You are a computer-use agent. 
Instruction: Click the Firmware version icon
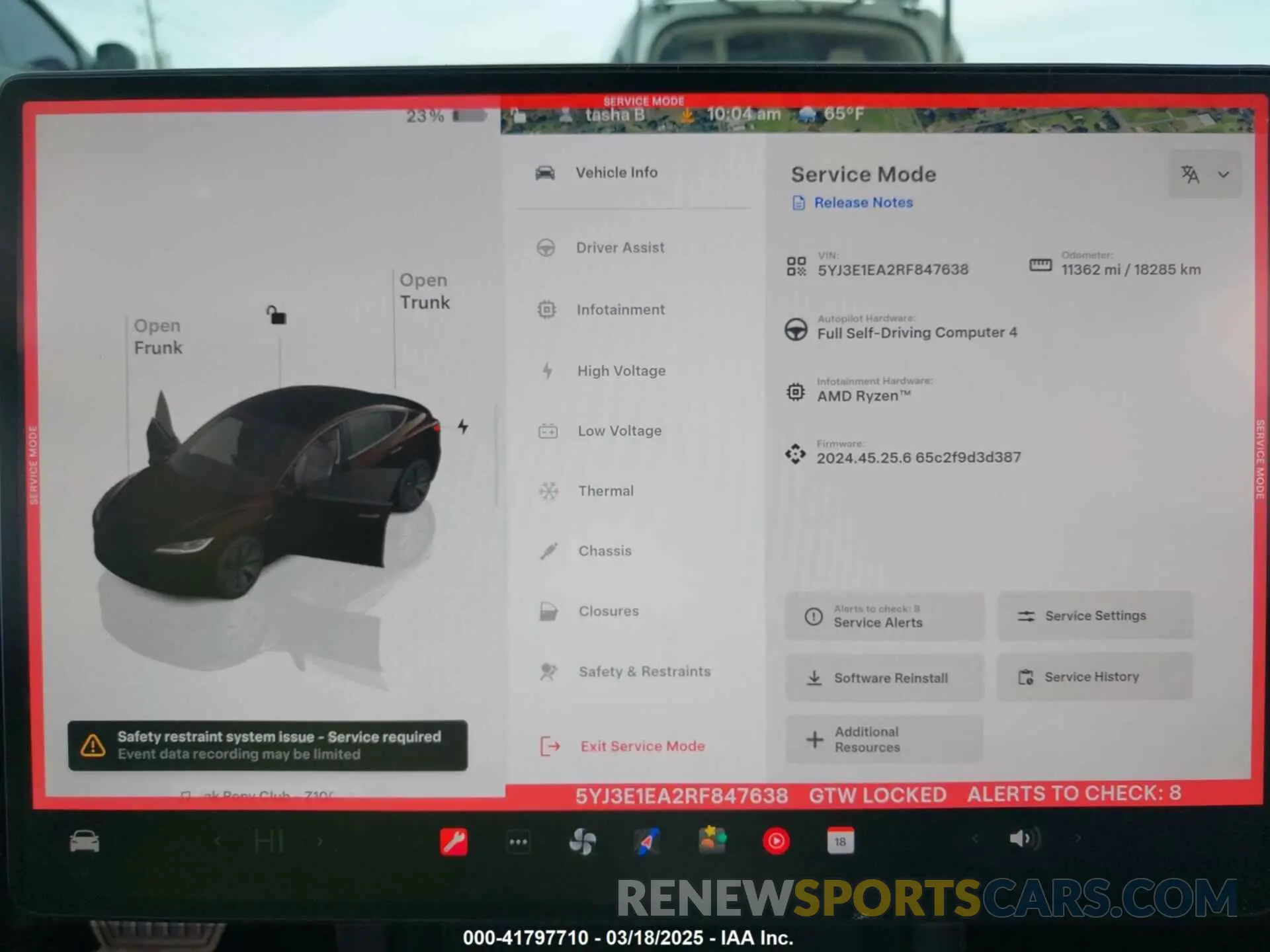coord(796,454)
